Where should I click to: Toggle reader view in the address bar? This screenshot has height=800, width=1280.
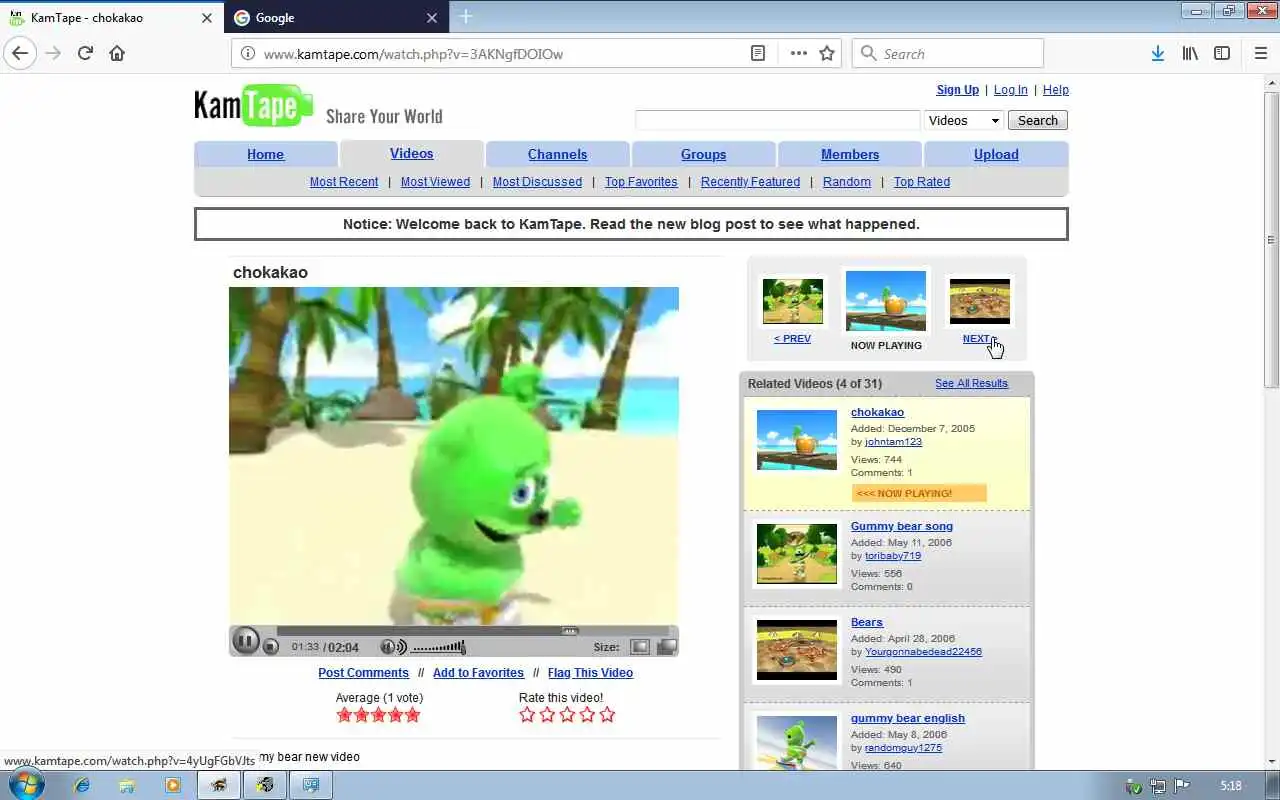759,53
